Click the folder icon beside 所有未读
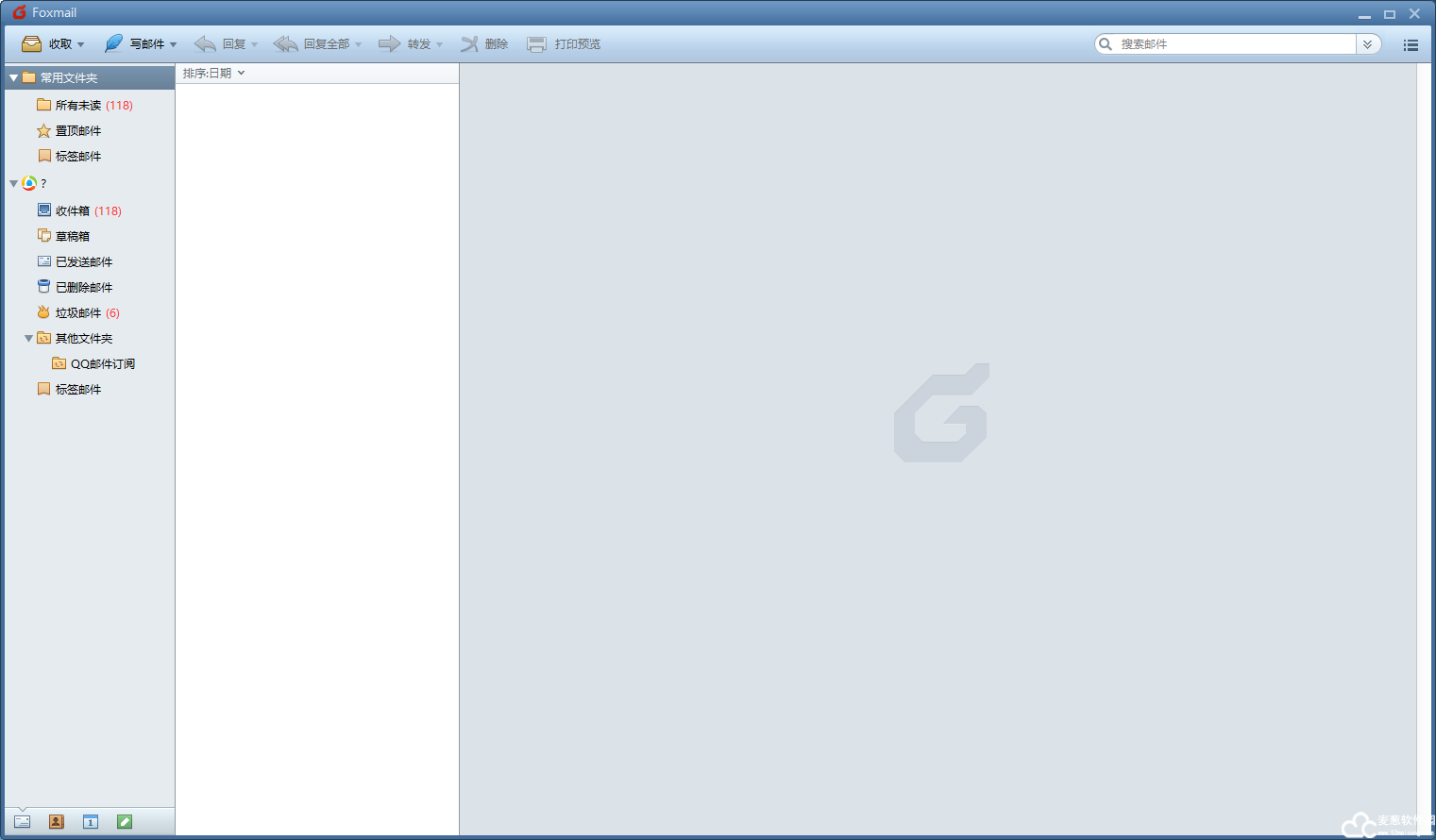Screen dimensions: 1436x840 click(x=43, y=104)
